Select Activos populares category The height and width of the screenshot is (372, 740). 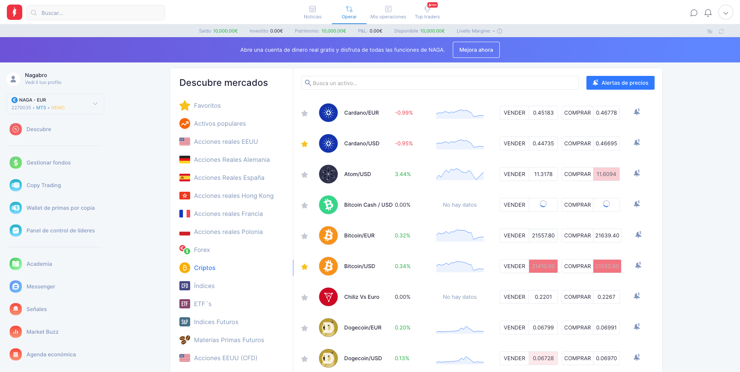[213, 124]
